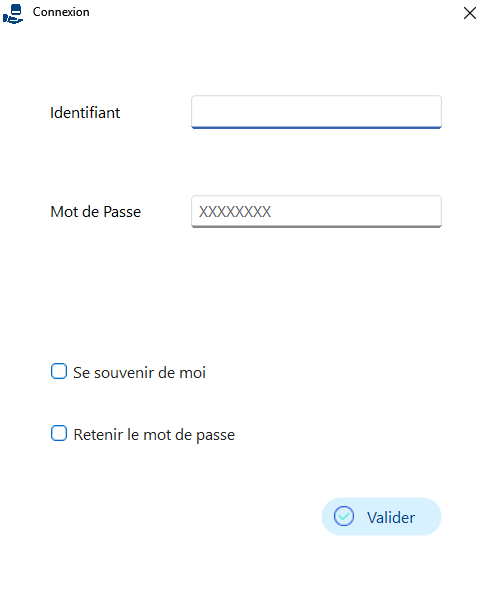Viewport: 487px width, 609px height.
Task: Click the Connexion window title text
Action: (61, 12)
